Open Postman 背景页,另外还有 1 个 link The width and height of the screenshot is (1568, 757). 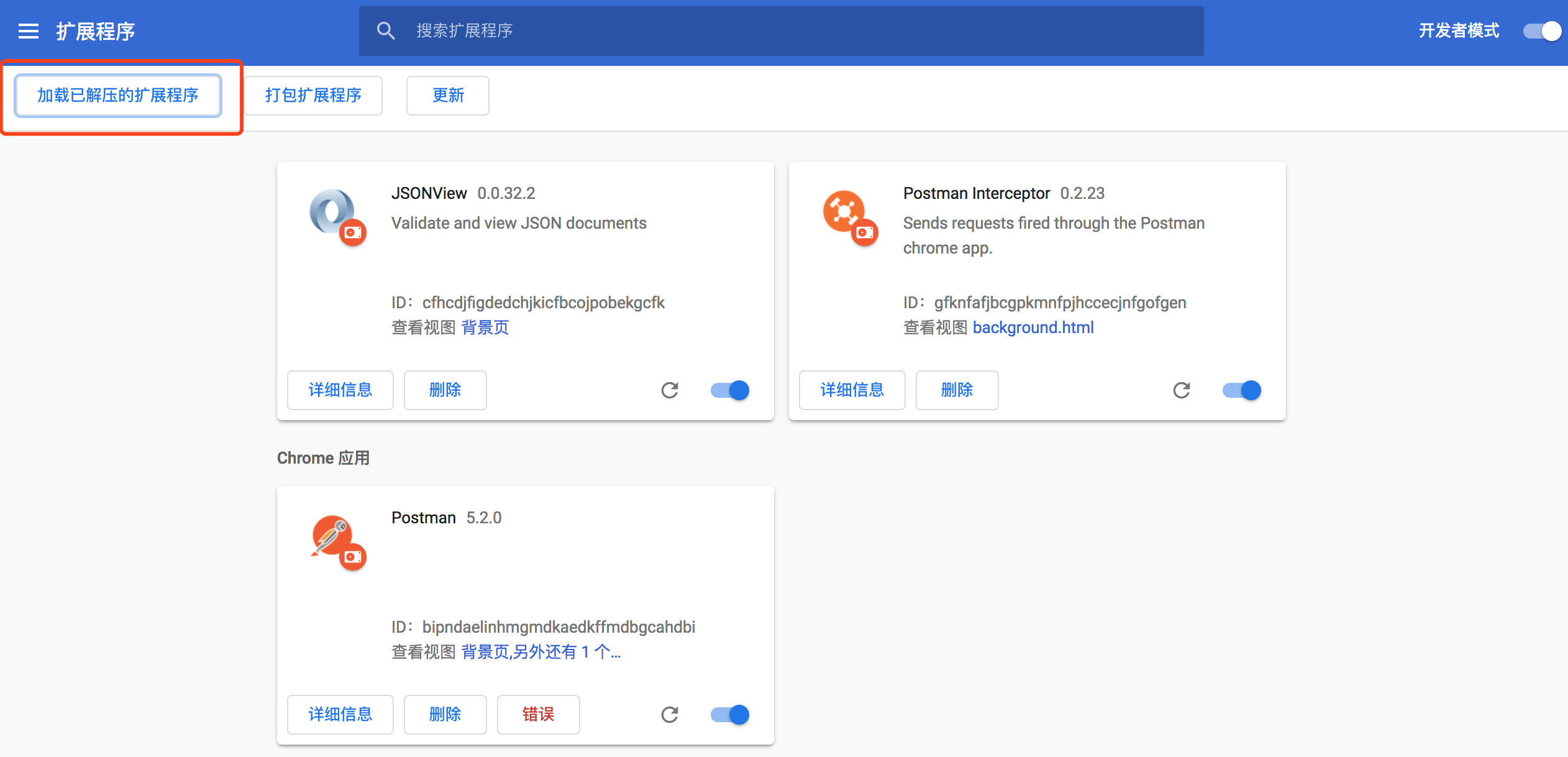coord(541,652)
